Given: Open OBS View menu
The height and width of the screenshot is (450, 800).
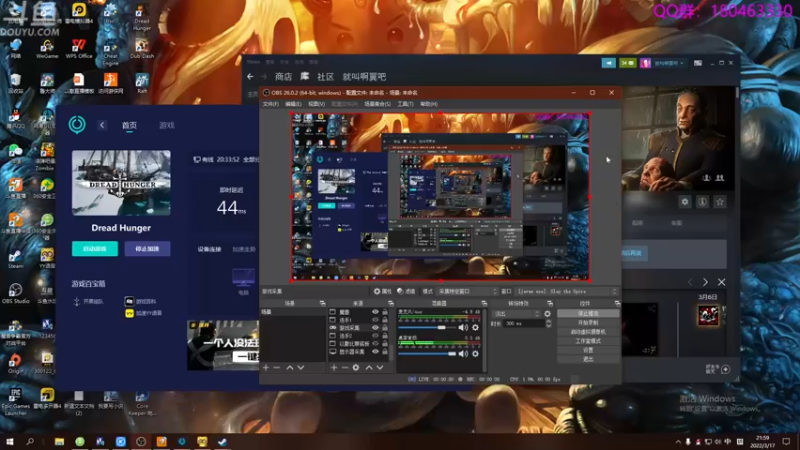Looking at the screenshot, I should [316, 104].
